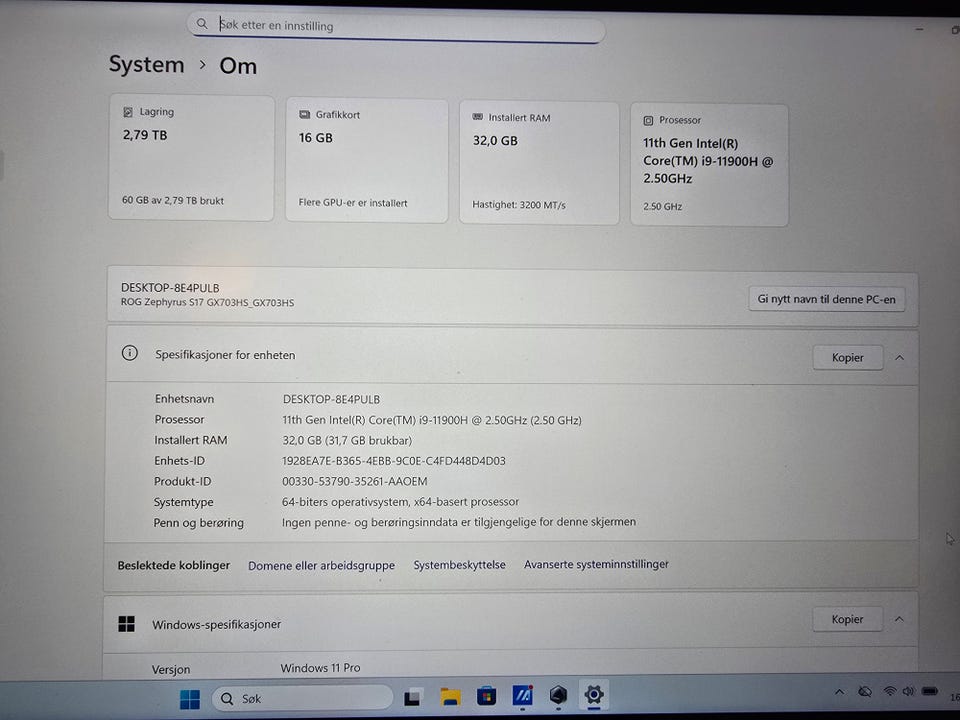Select the Produkt-ID value 00330-53790-35261-AAOEM
Image resolution: width=960 pixels, height=720 pixels.
pyautogui.click(x=354, y=481)
